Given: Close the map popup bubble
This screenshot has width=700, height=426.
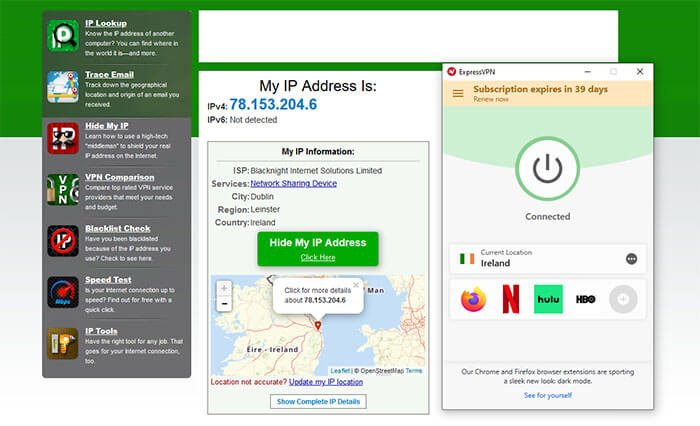Looking at the screenshot, I should click(356, 285).
